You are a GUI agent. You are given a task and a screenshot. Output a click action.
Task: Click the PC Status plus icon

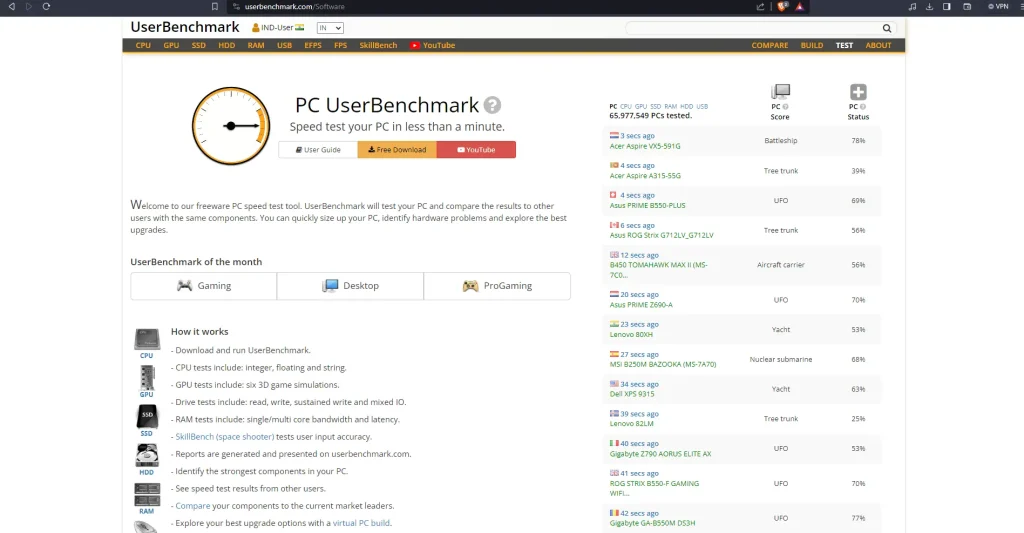858,92
